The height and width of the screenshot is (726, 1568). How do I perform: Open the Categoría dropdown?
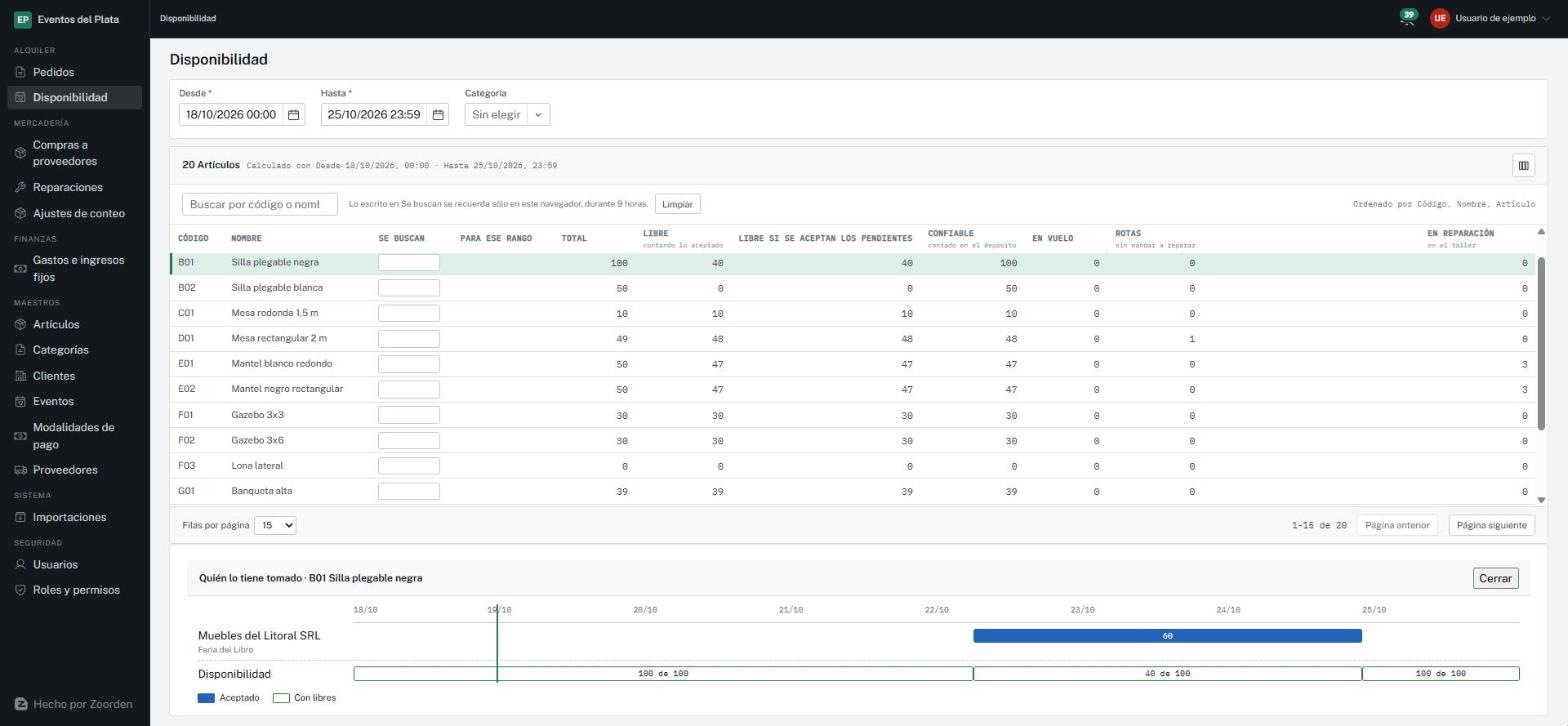[507, 115]
